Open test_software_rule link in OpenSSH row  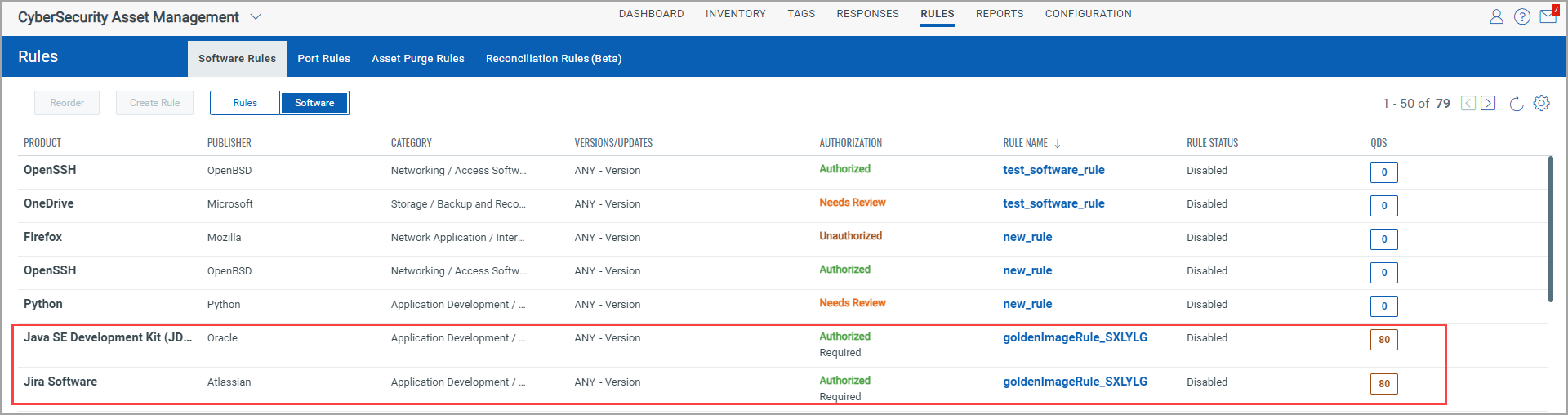pyautogui.click(x=1053, y=170)
